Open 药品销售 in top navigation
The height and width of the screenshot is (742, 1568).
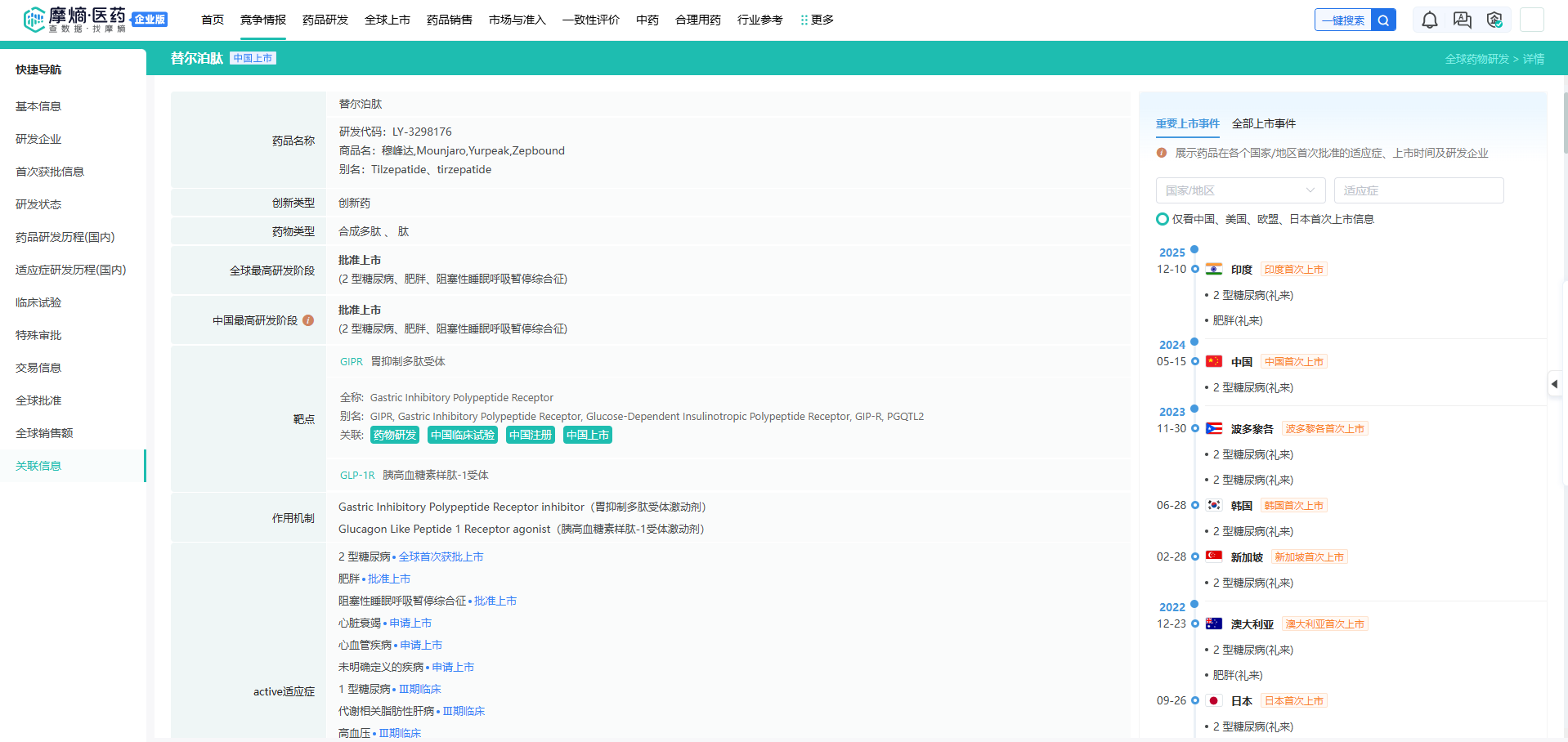click(450, 20)
